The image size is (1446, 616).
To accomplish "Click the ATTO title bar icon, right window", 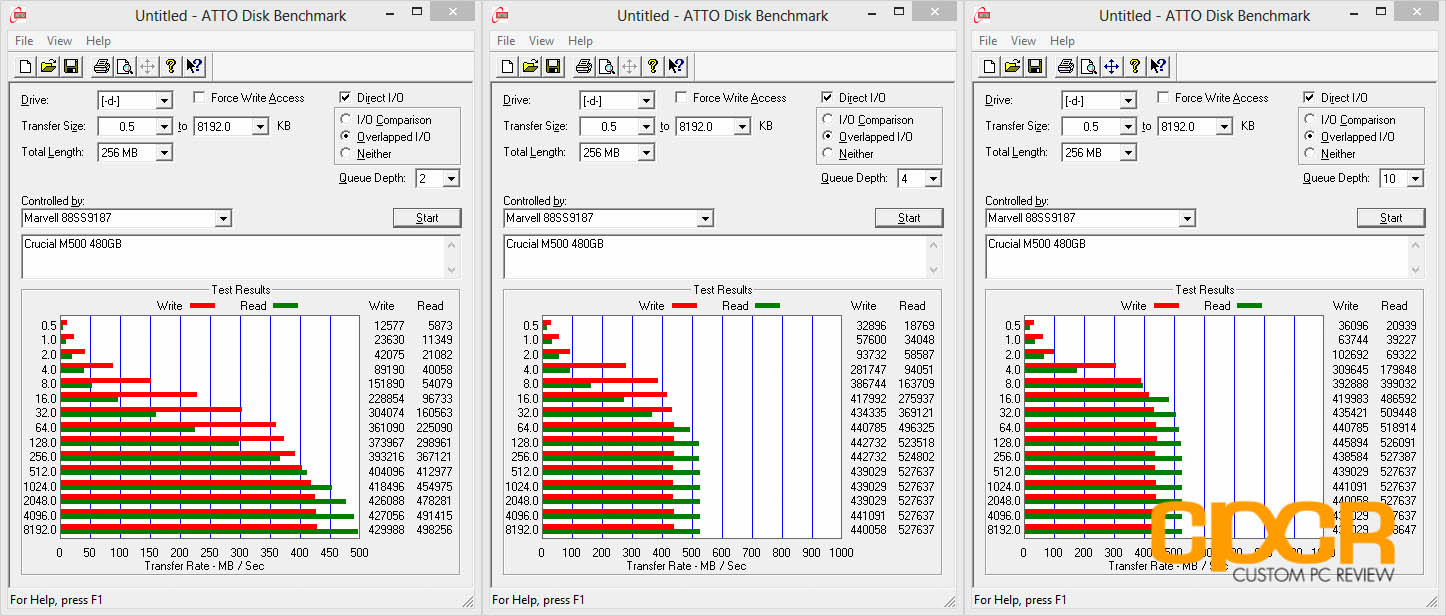I will tap(982, 14).
